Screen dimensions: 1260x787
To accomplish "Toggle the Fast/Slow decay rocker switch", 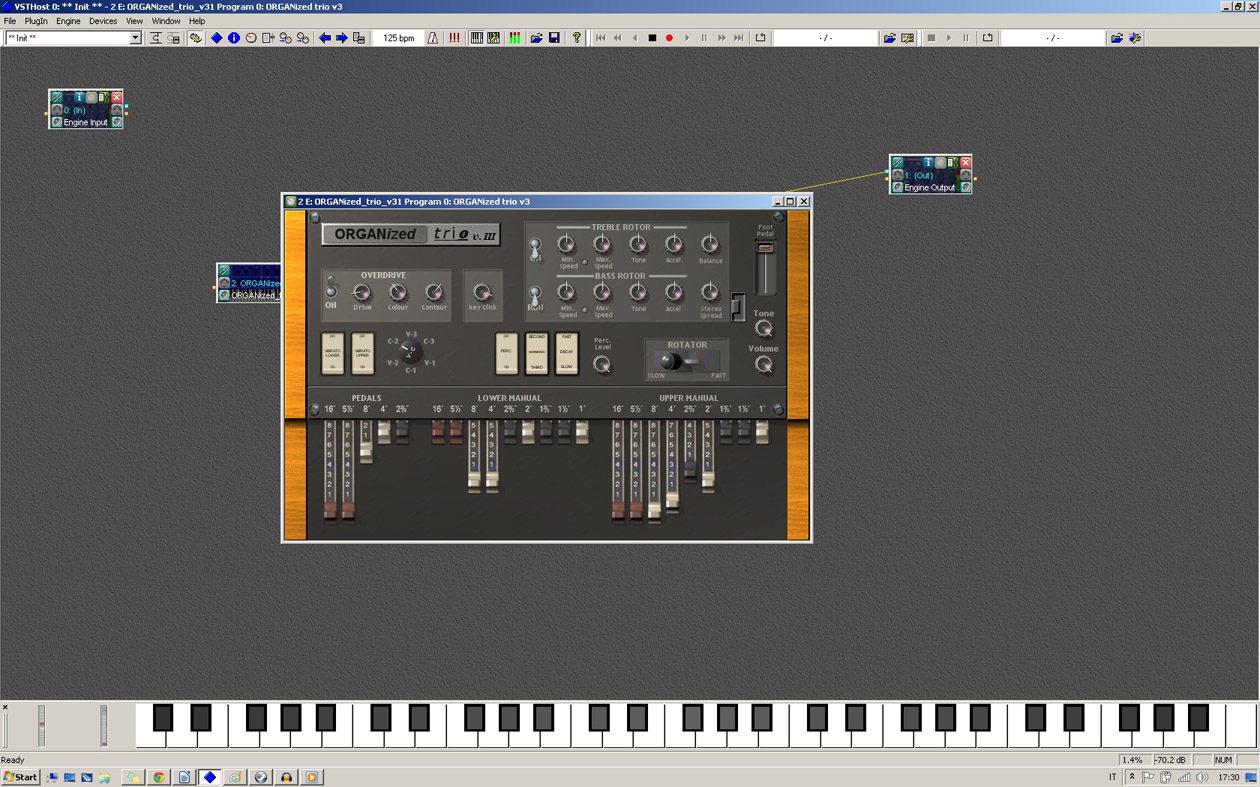I will coord(567,353).
